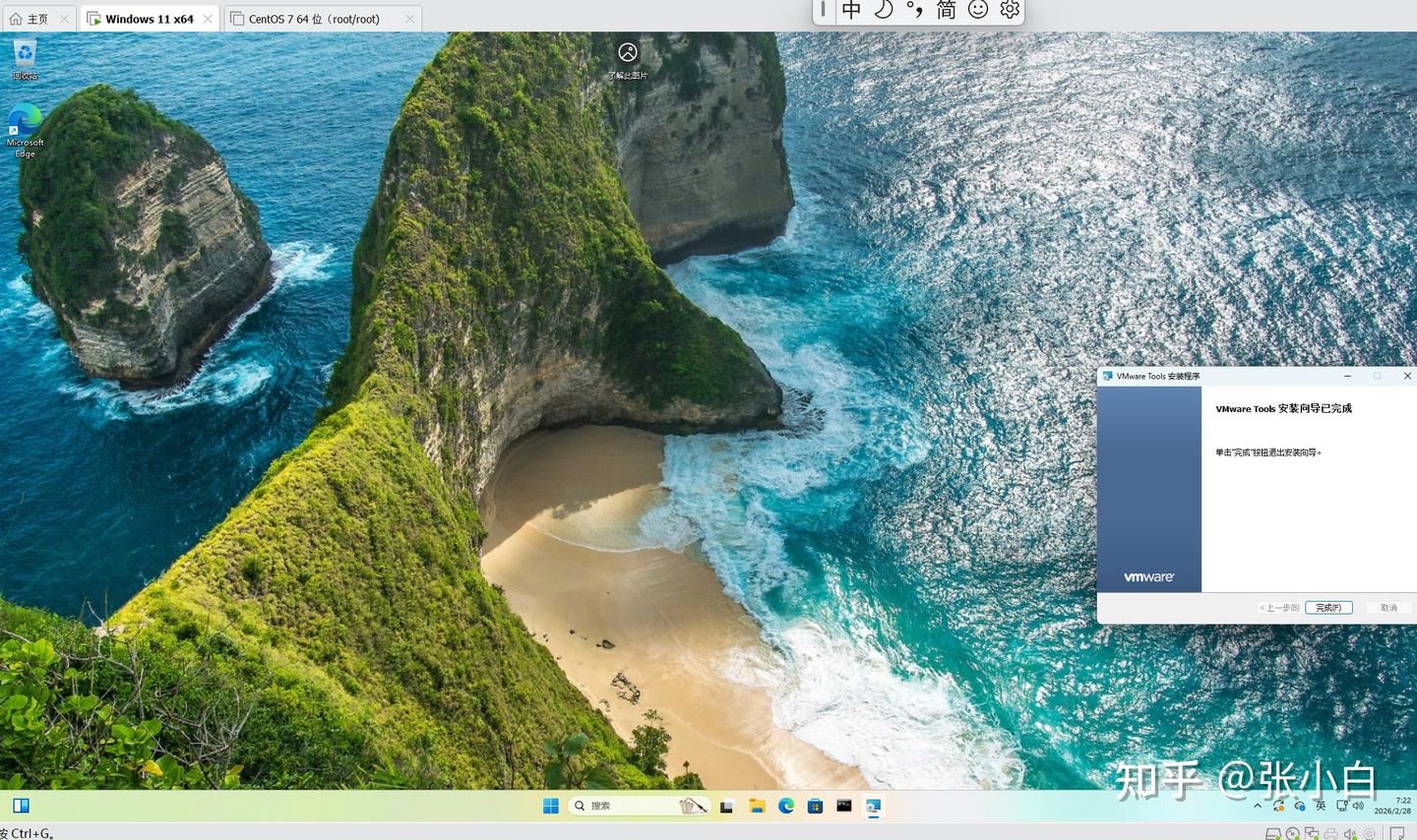Click the message log icon in status bar
The width and height of the screenshot is (1417, 840).
click(x=1396, y=833)
